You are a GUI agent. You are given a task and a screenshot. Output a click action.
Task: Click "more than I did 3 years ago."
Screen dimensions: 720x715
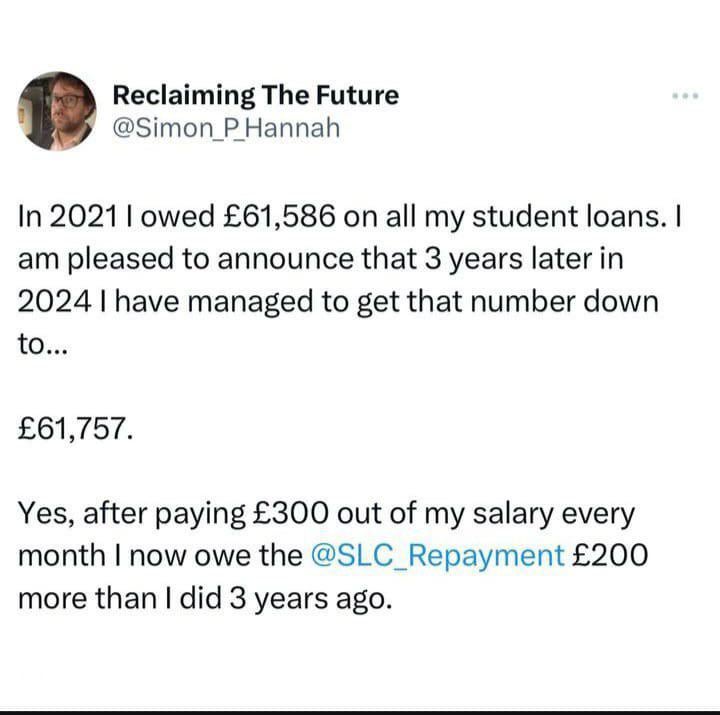205,598
